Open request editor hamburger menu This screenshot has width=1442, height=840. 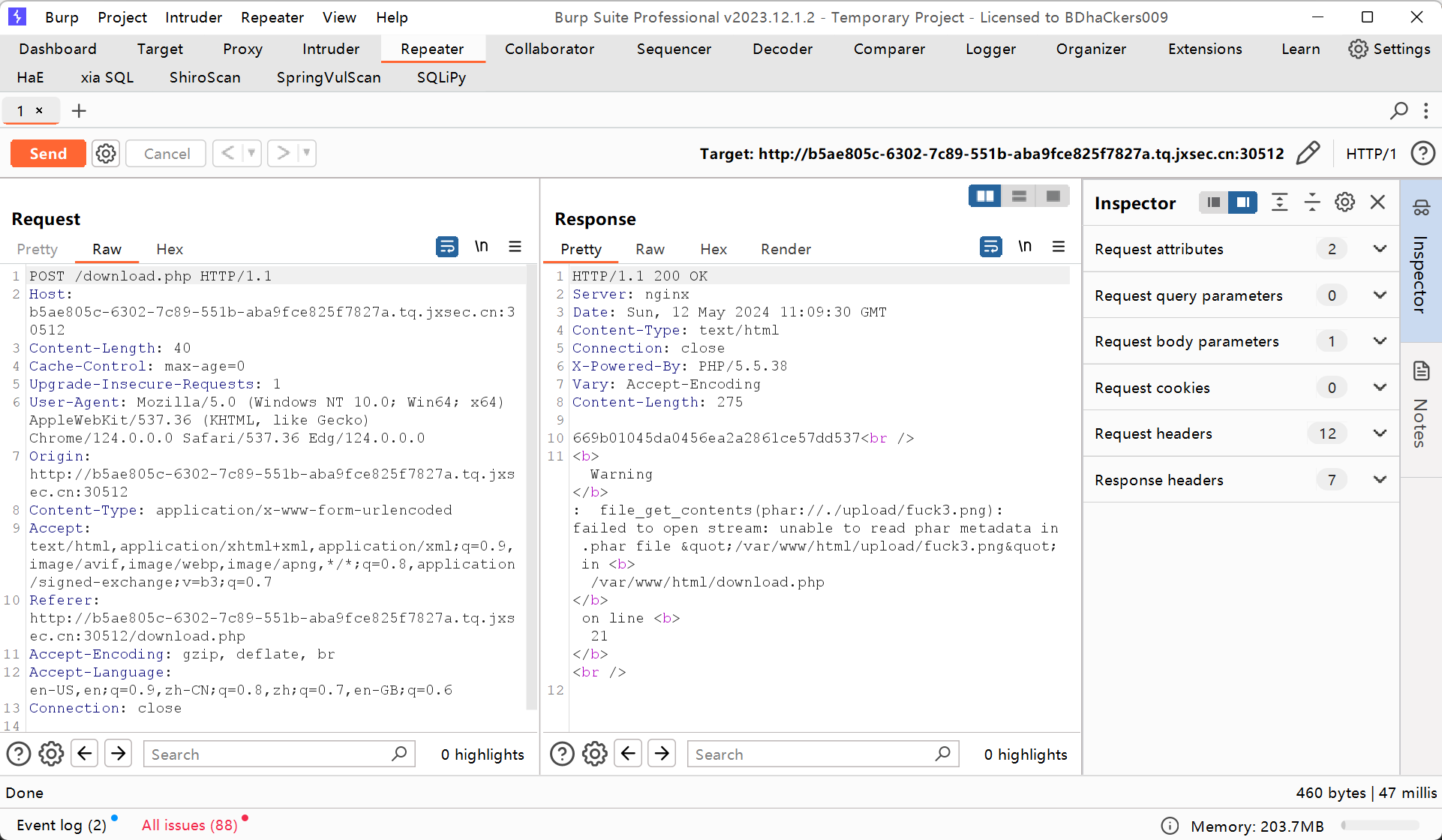tap(515, 246)
